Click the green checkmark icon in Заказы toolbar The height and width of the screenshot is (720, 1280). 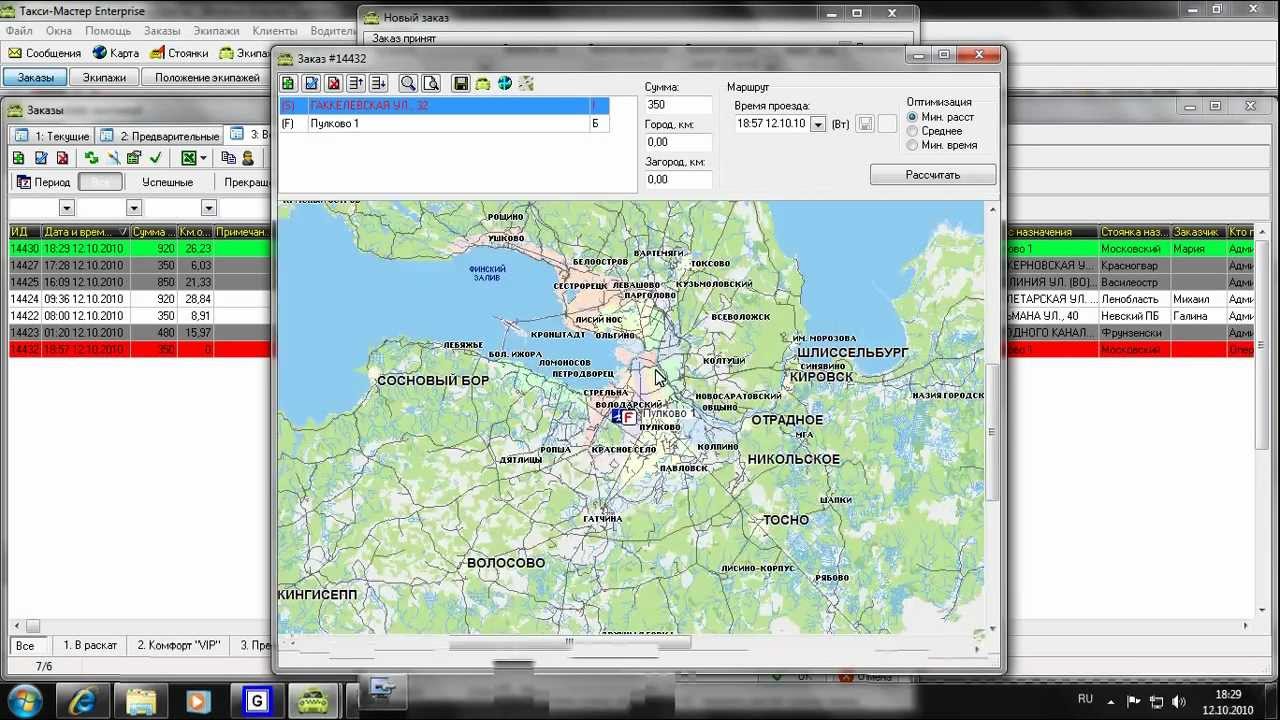[x=156, y=158]
